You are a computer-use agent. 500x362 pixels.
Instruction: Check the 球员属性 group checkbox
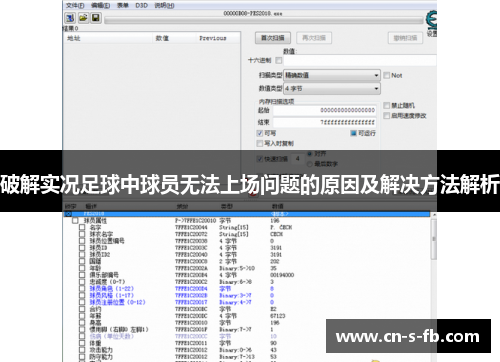pos(75,221)
